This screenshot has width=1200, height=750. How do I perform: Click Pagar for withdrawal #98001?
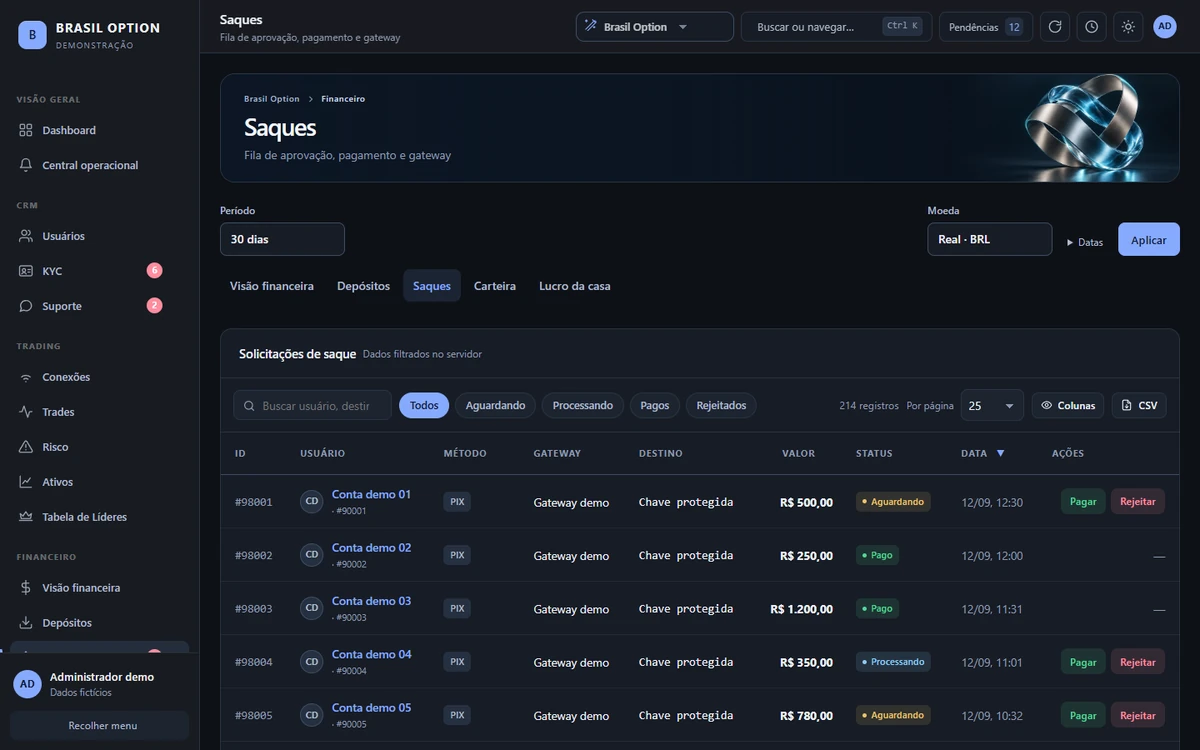1083,502
